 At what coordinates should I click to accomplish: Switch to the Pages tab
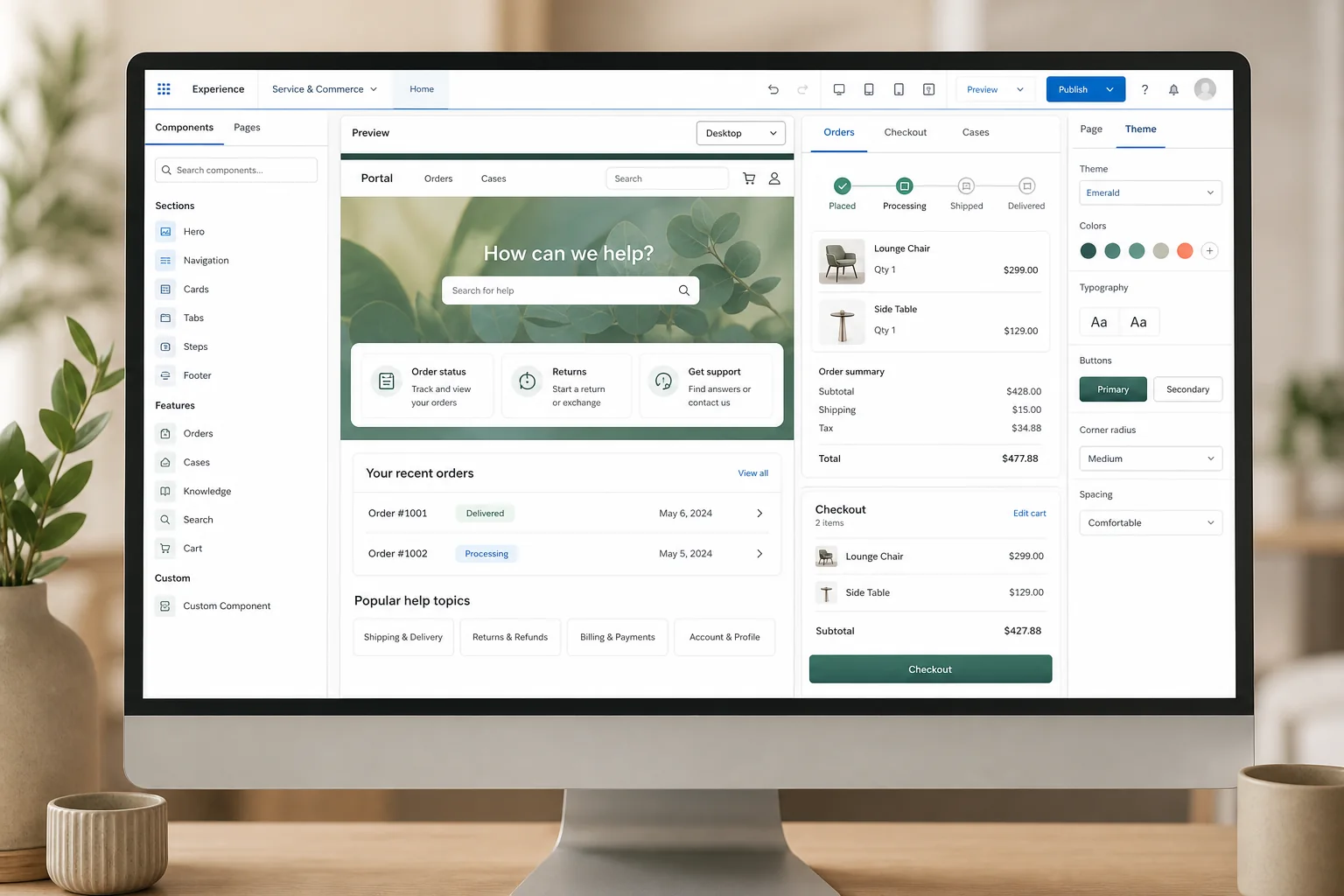(x=247, y=128)
